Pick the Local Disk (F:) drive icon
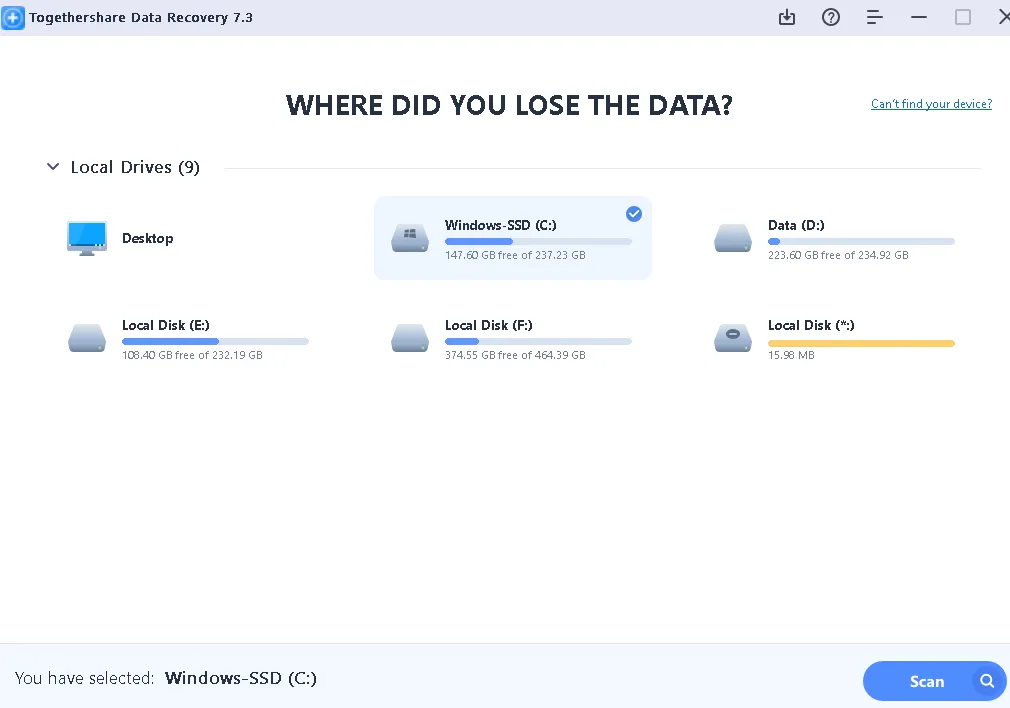The width and height of the screenshot is (1010, 708). click(x=410, y=338)
